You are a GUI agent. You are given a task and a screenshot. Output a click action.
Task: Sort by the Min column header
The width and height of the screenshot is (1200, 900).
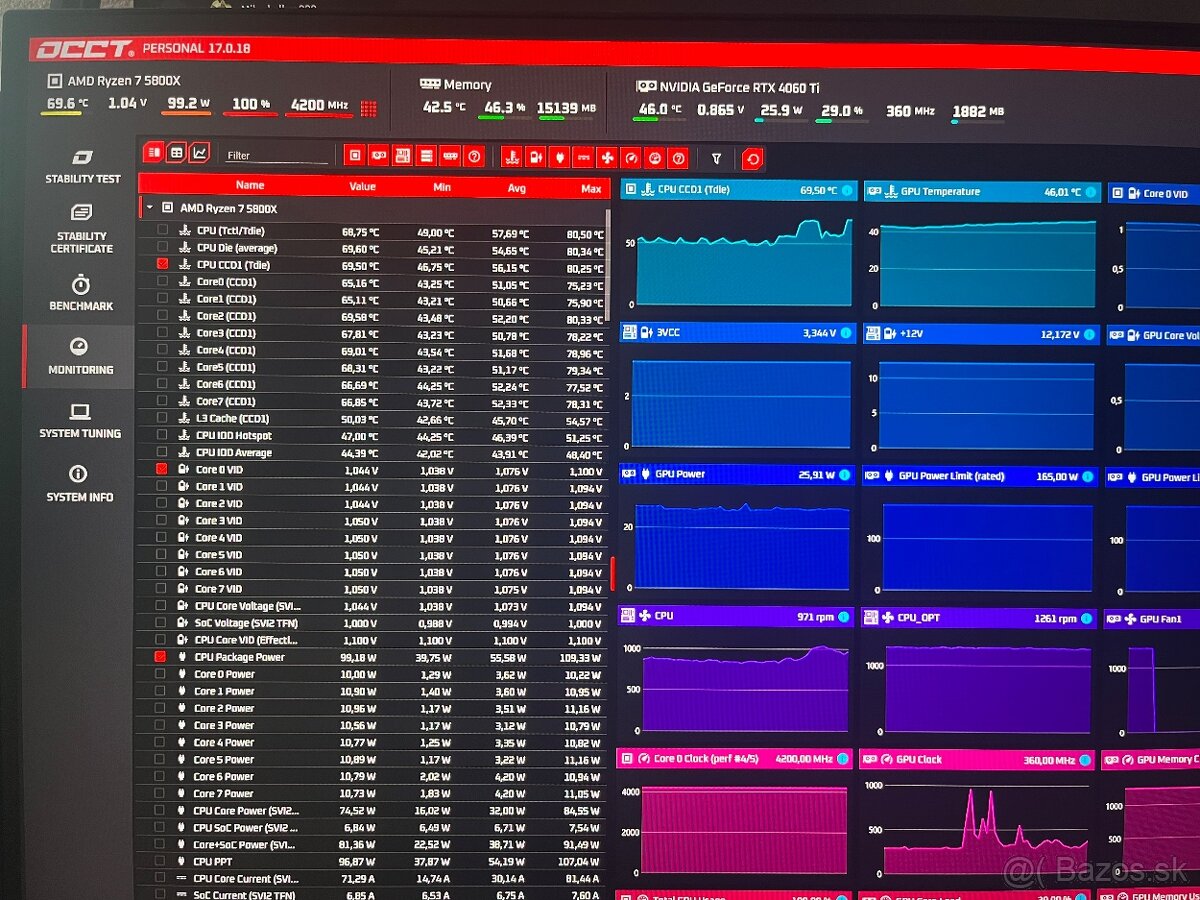coord(442,187)
